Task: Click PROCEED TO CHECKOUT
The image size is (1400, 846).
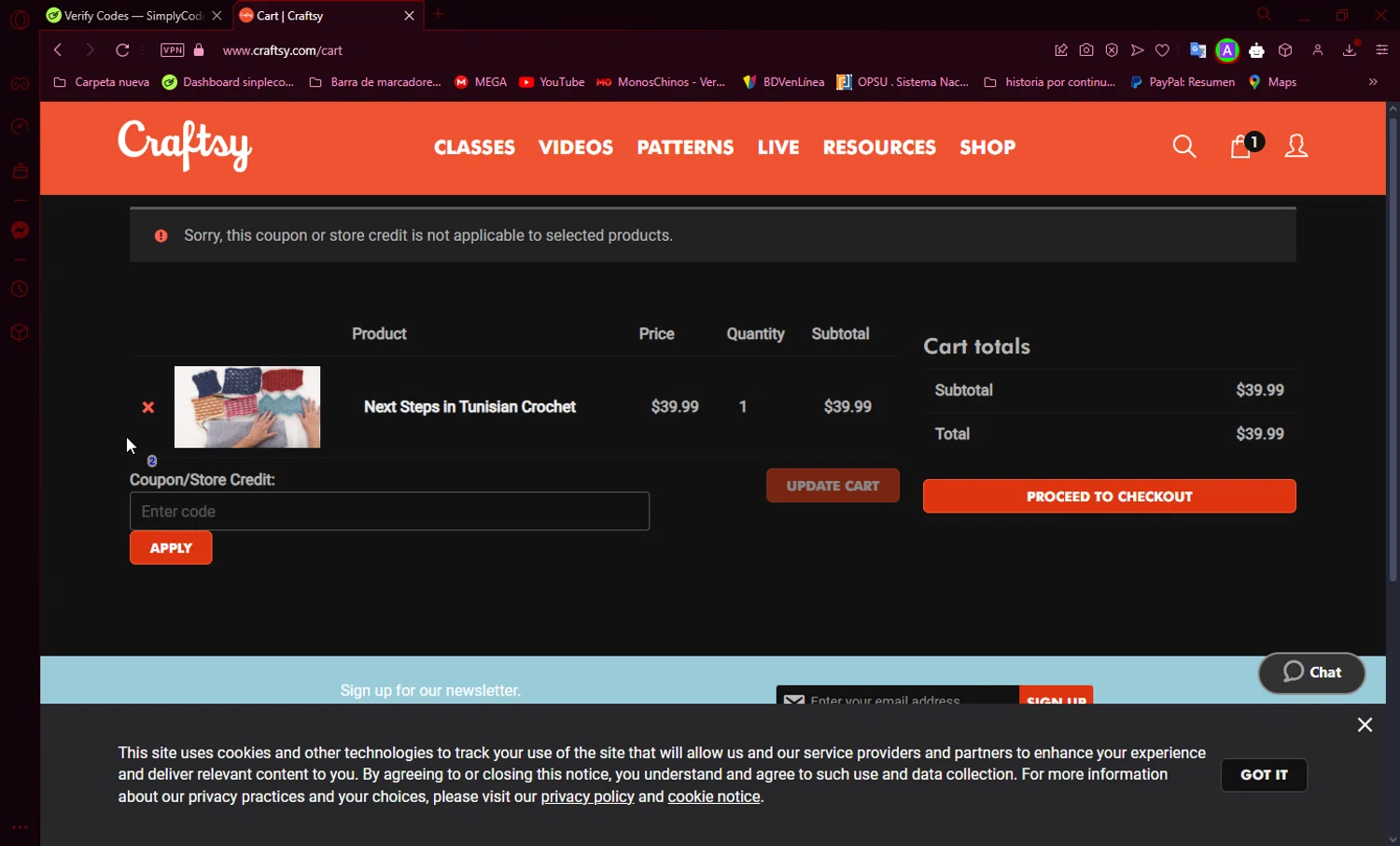Action: tap(1109, 497)
